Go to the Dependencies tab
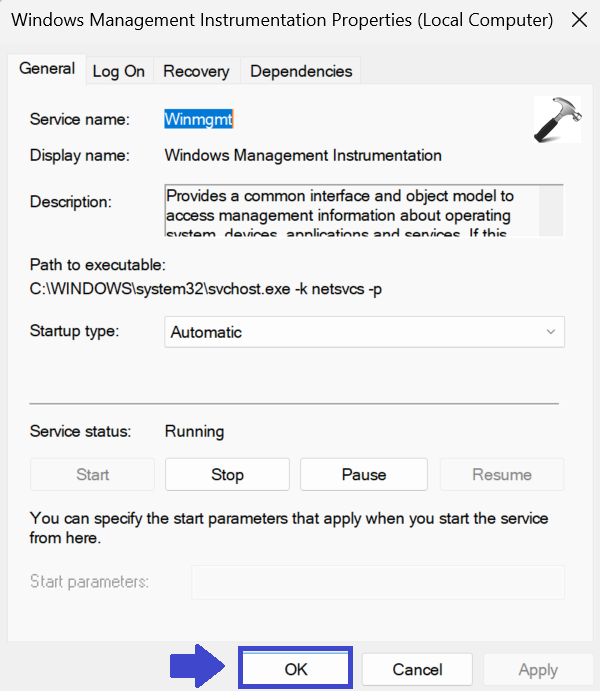Image resolution: width=600 pixels, height=691 pixels. tap(301, 71)
